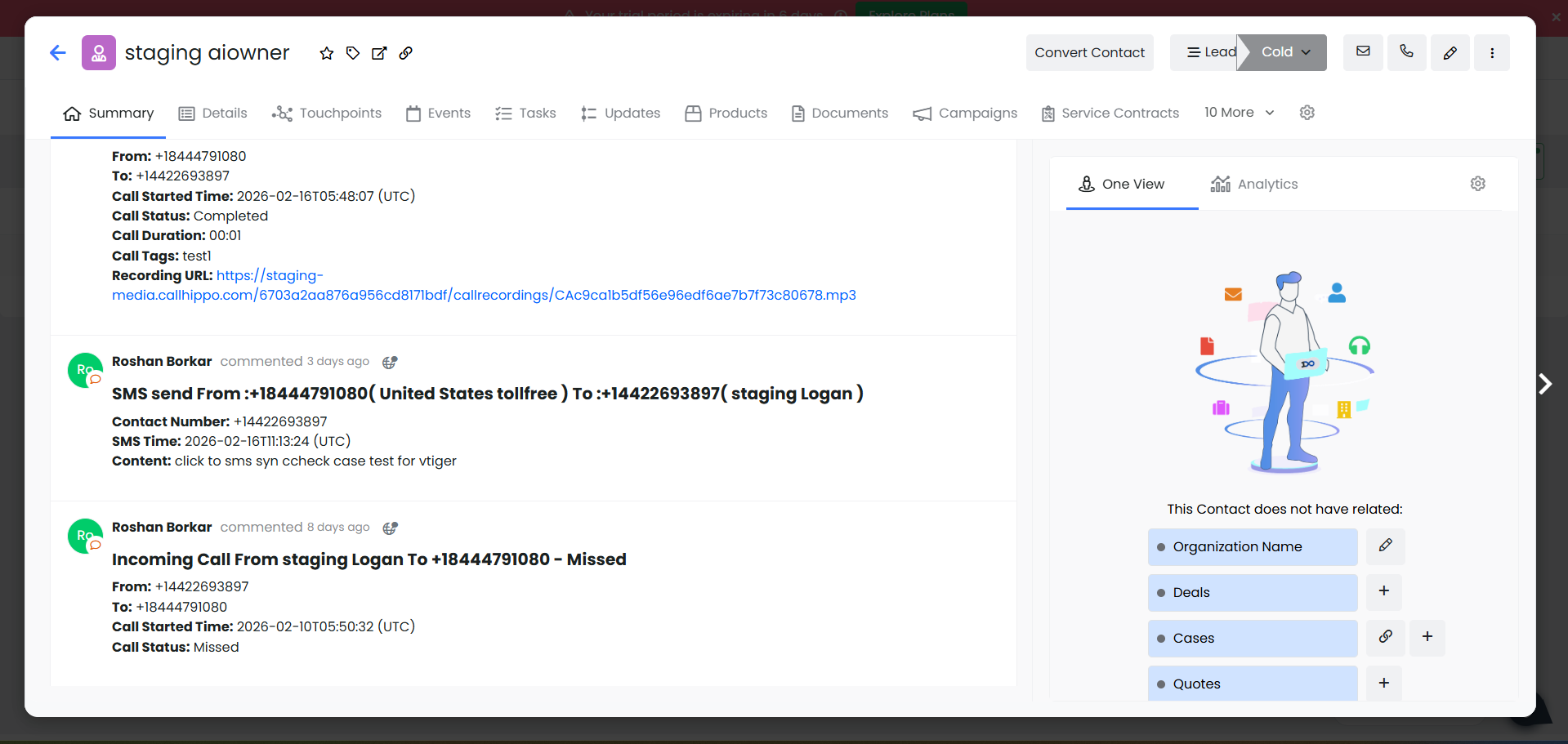Click the purple contact avatar icon

pos(99,53)
